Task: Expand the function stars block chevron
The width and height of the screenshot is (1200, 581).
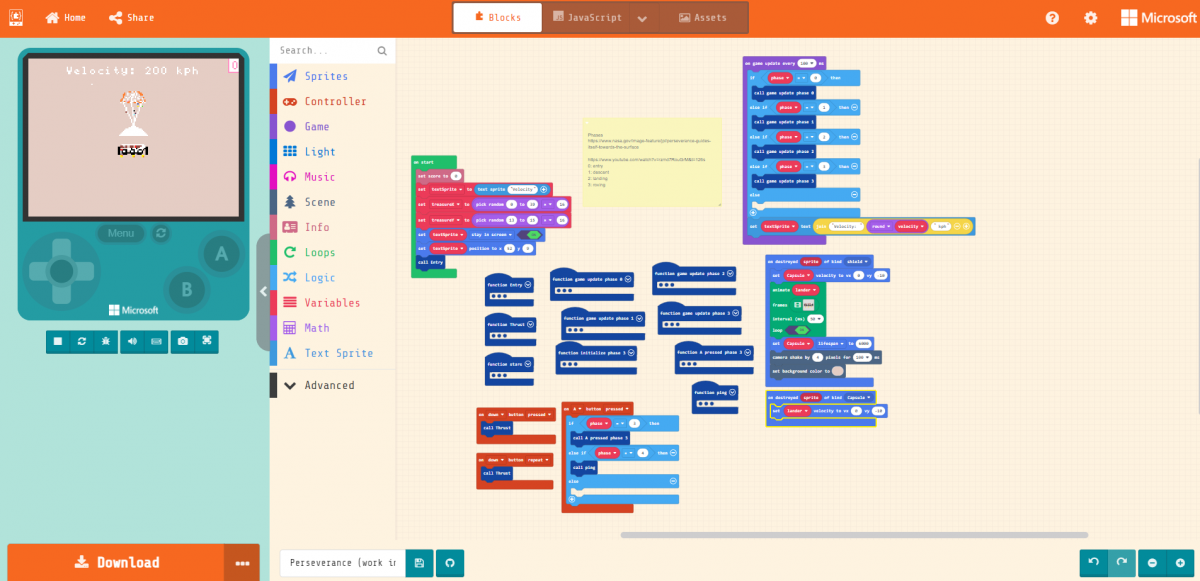Action: [528, 364]
